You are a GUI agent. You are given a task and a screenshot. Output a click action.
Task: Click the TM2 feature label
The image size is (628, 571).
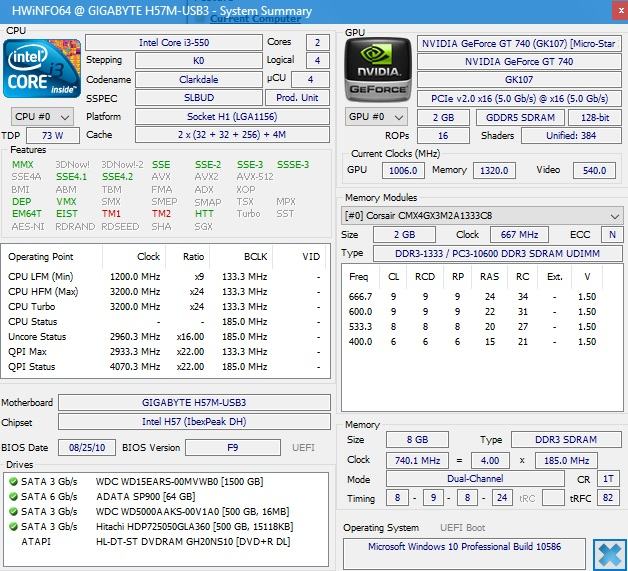(x=161, y=214)
